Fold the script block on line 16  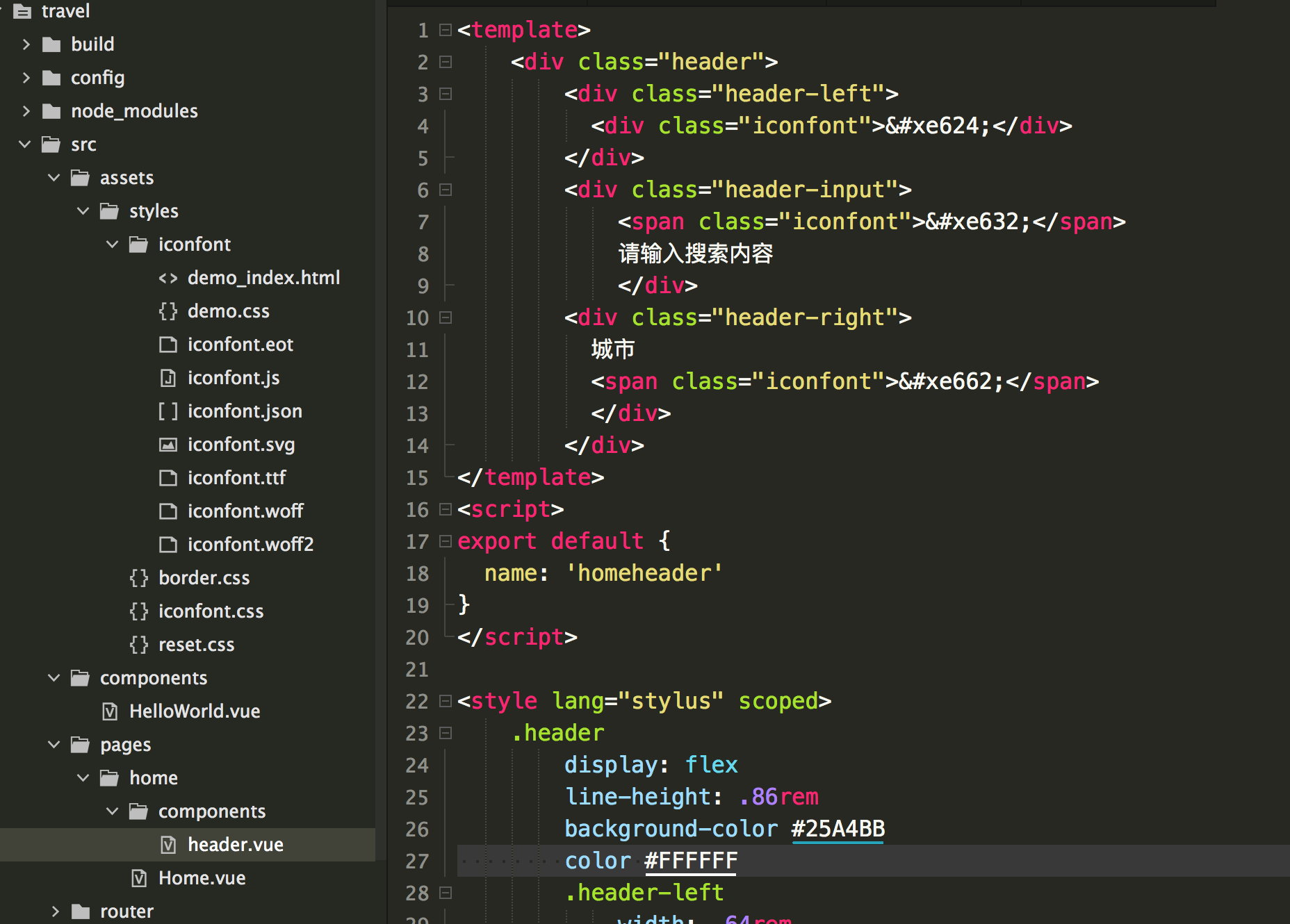coord(446,509)
